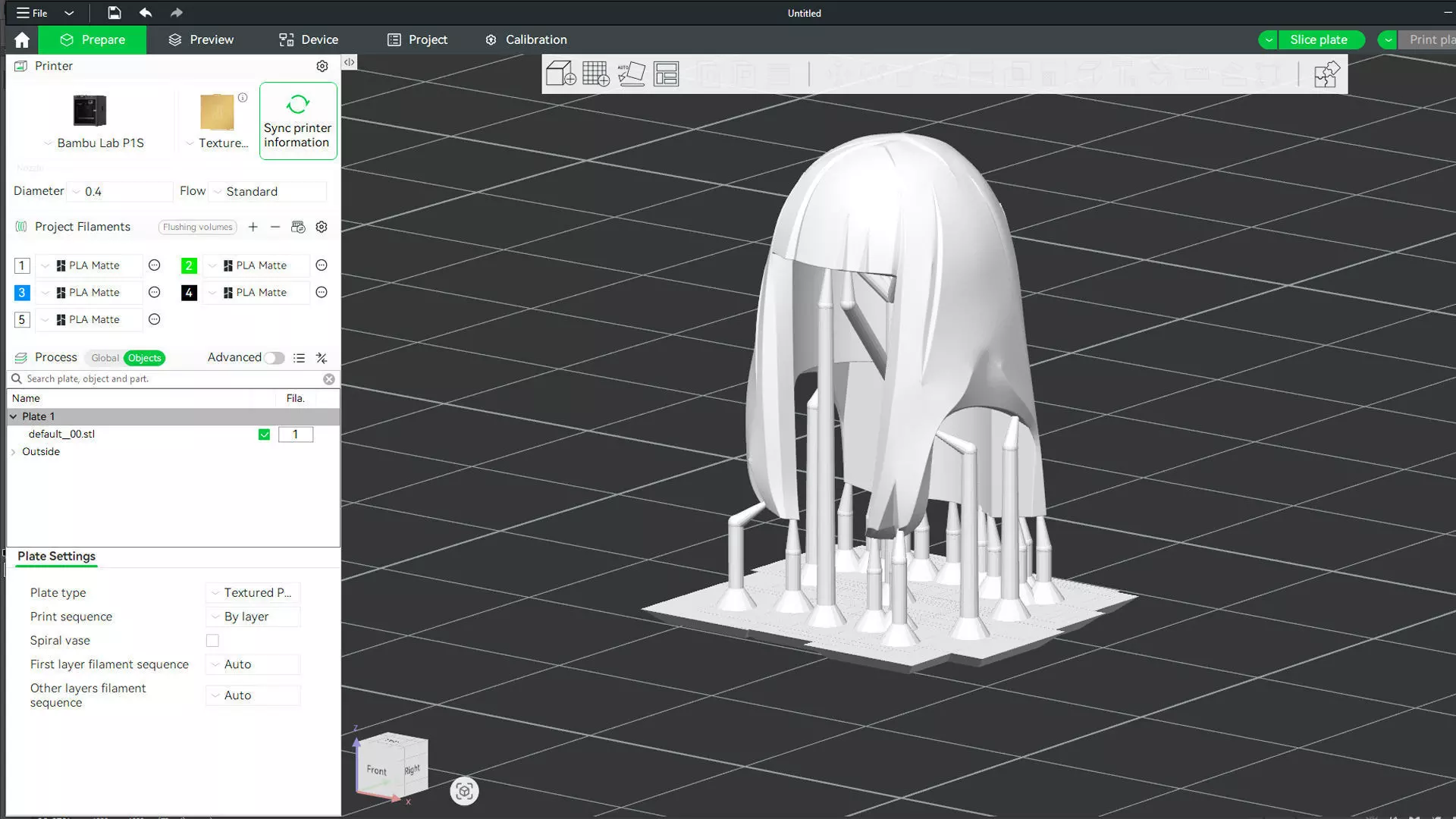Screen dimensions: 1456x819
Task: Open filament 2 PLA Matte dropdown
Action: [x=256, y=266]
